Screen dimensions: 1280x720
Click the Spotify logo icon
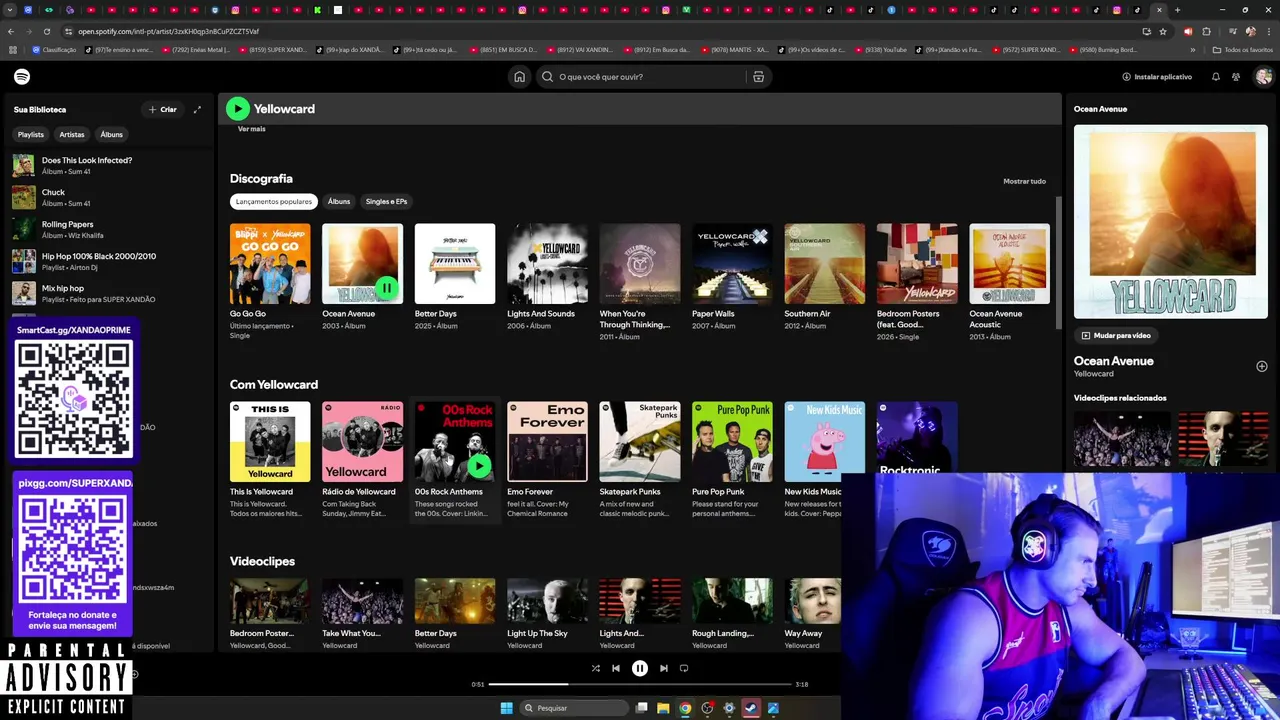pyautogui.click(x=22, y=77)
